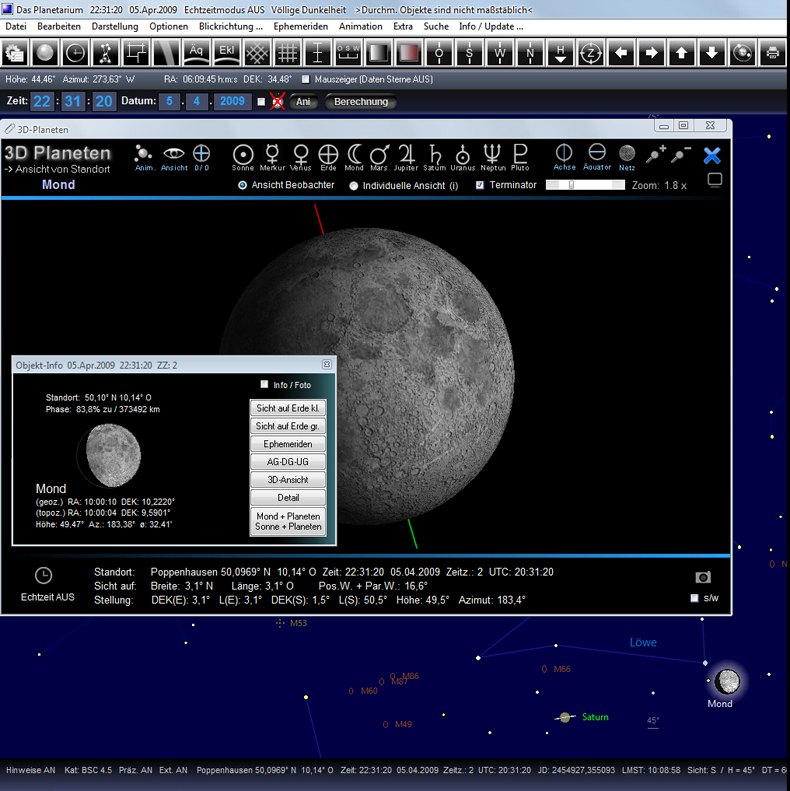Enable the s/w checkbox

(695, 598)
